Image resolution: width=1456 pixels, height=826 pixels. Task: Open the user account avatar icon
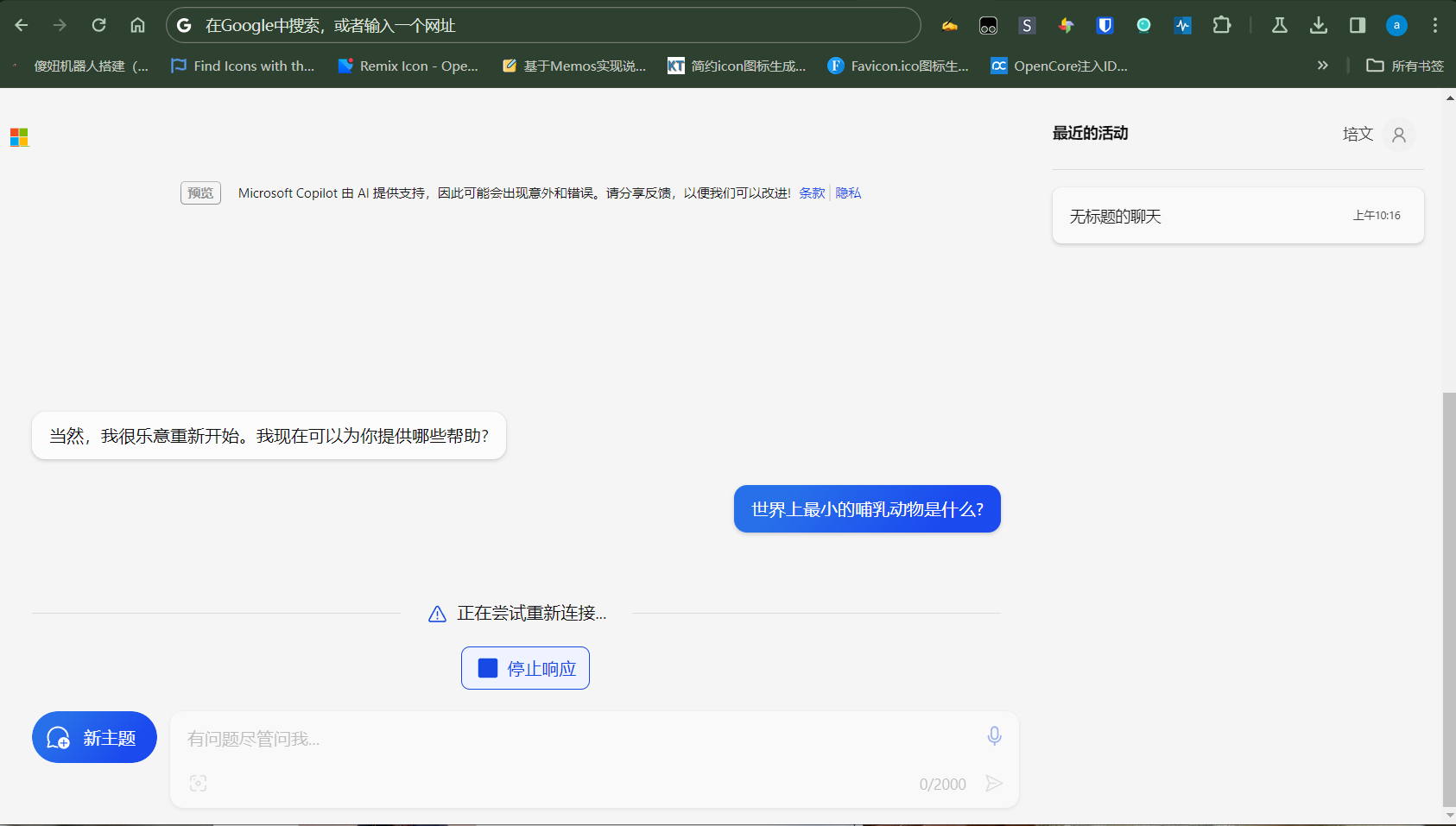[x=1398, y=135]
